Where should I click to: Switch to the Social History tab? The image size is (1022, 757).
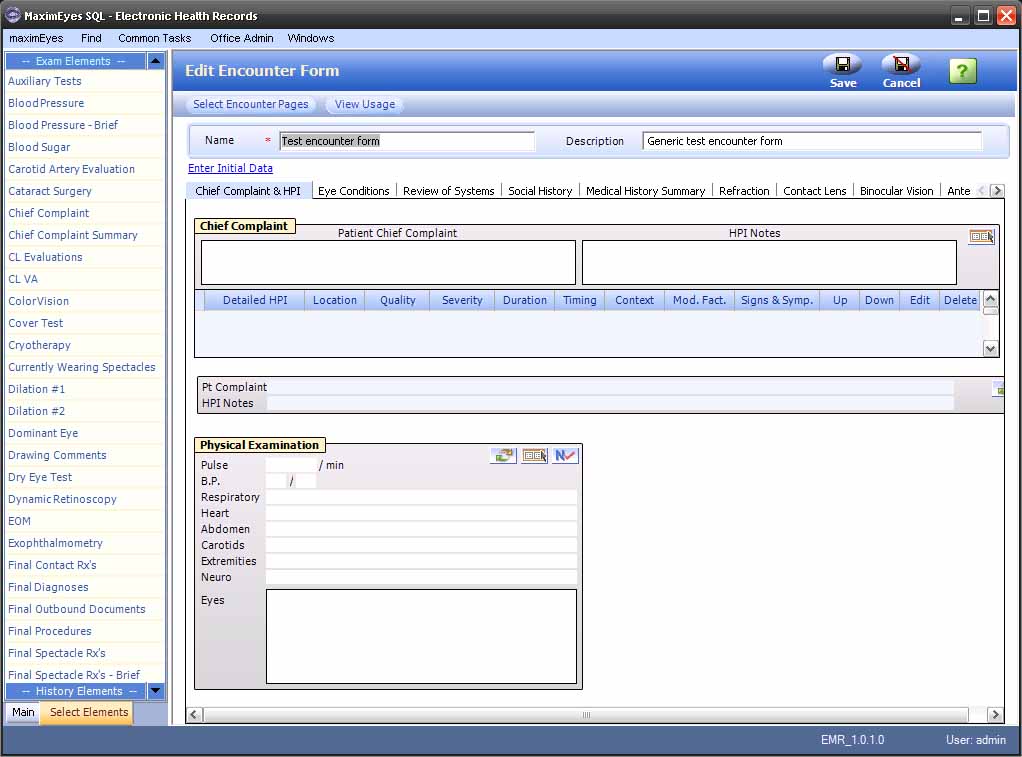(540, 191)
